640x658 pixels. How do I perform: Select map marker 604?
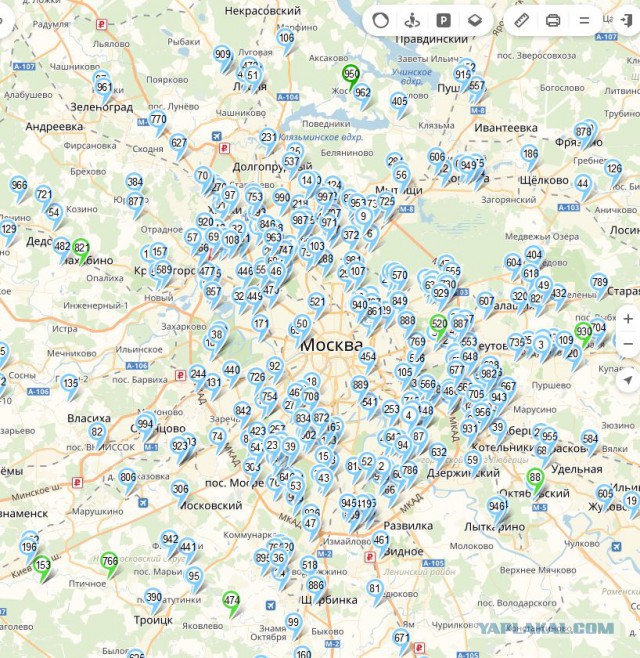coord(513,263)
